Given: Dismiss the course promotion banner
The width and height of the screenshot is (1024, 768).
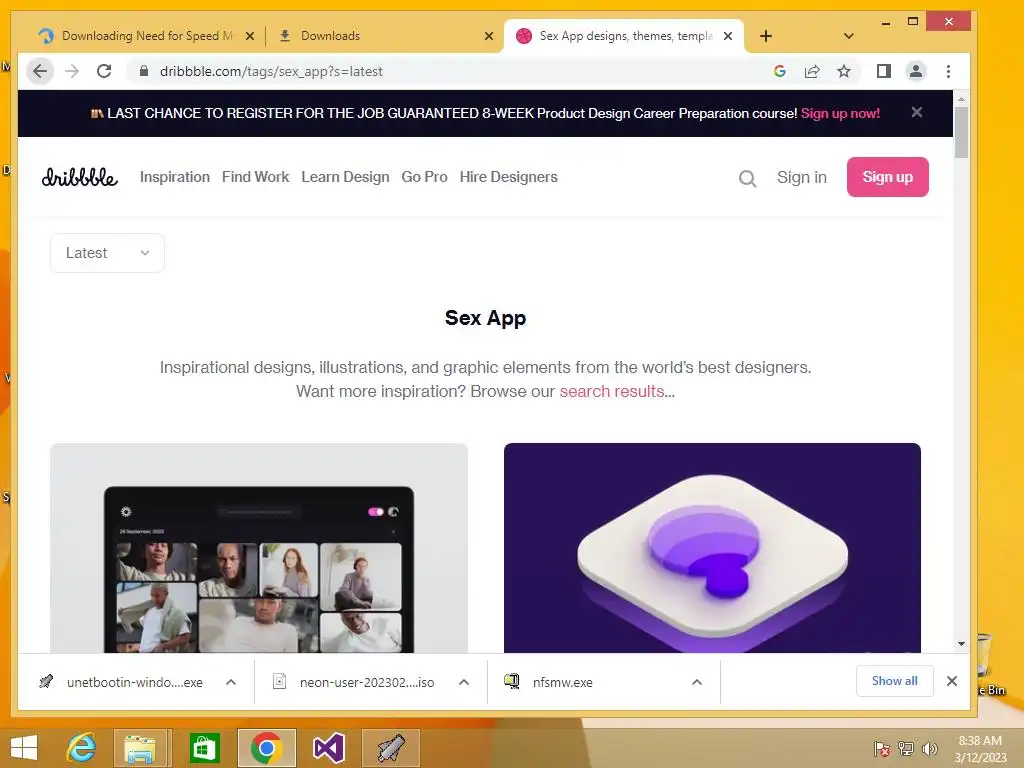Looking at the screenshot, I should pyautogui.click(x=917, y=112).
